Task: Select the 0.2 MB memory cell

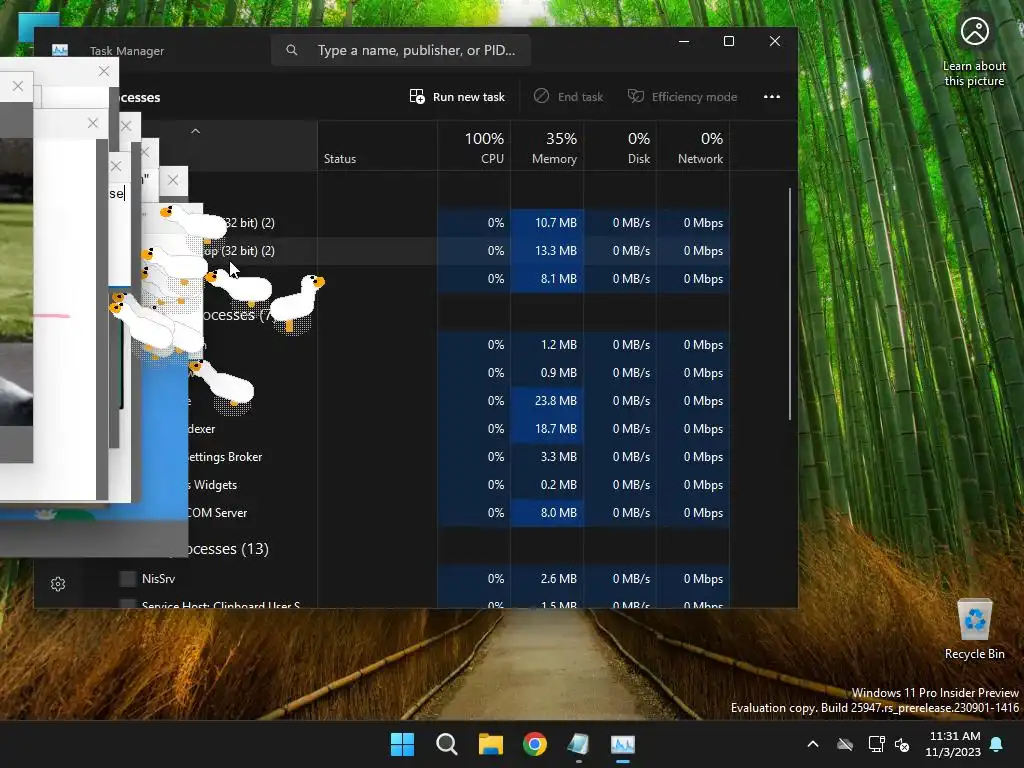Action: tap(547, 485)
